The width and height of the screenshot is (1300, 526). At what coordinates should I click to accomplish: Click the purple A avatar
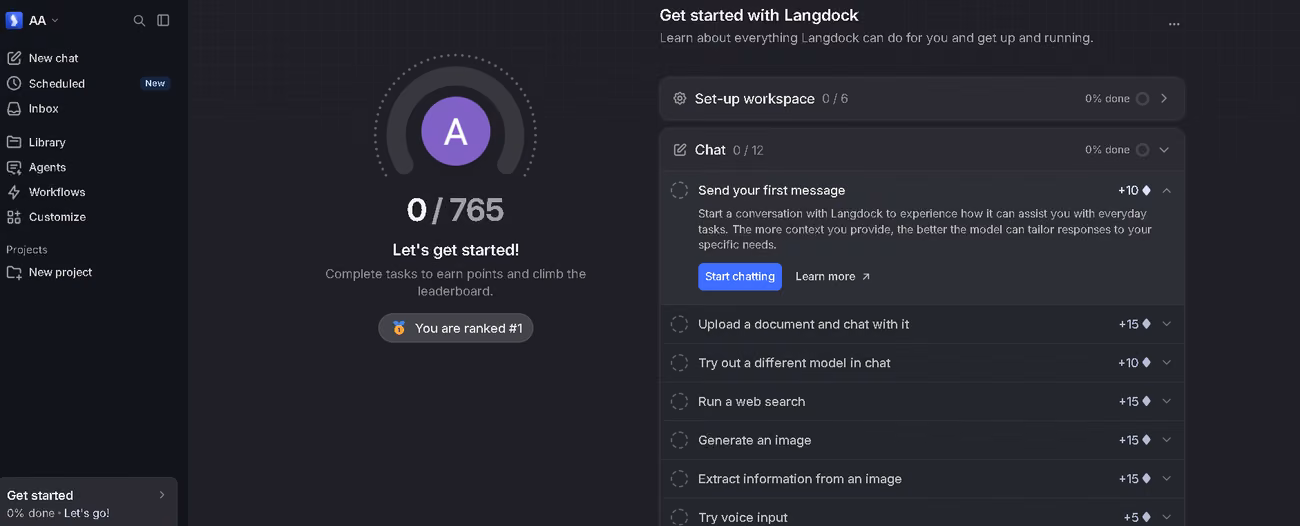456,131
